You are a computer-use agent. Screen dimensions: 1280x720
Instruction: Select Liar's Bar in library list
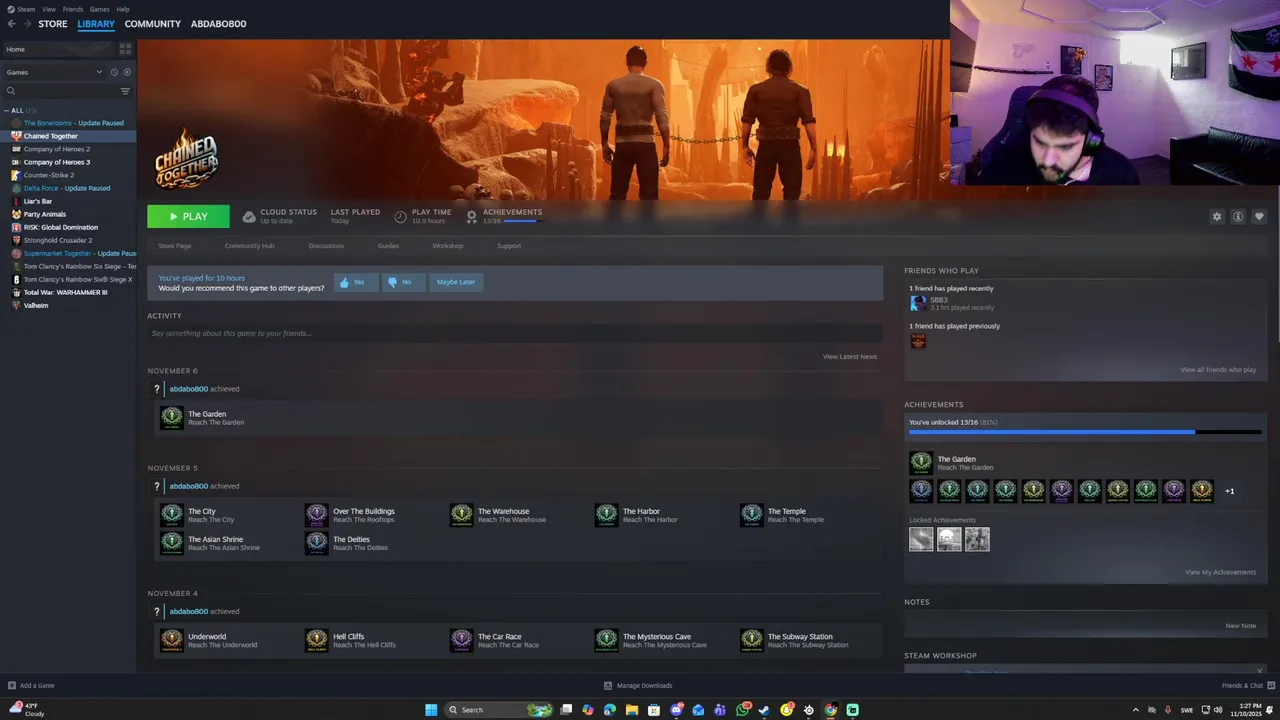[x=68, y=201]
